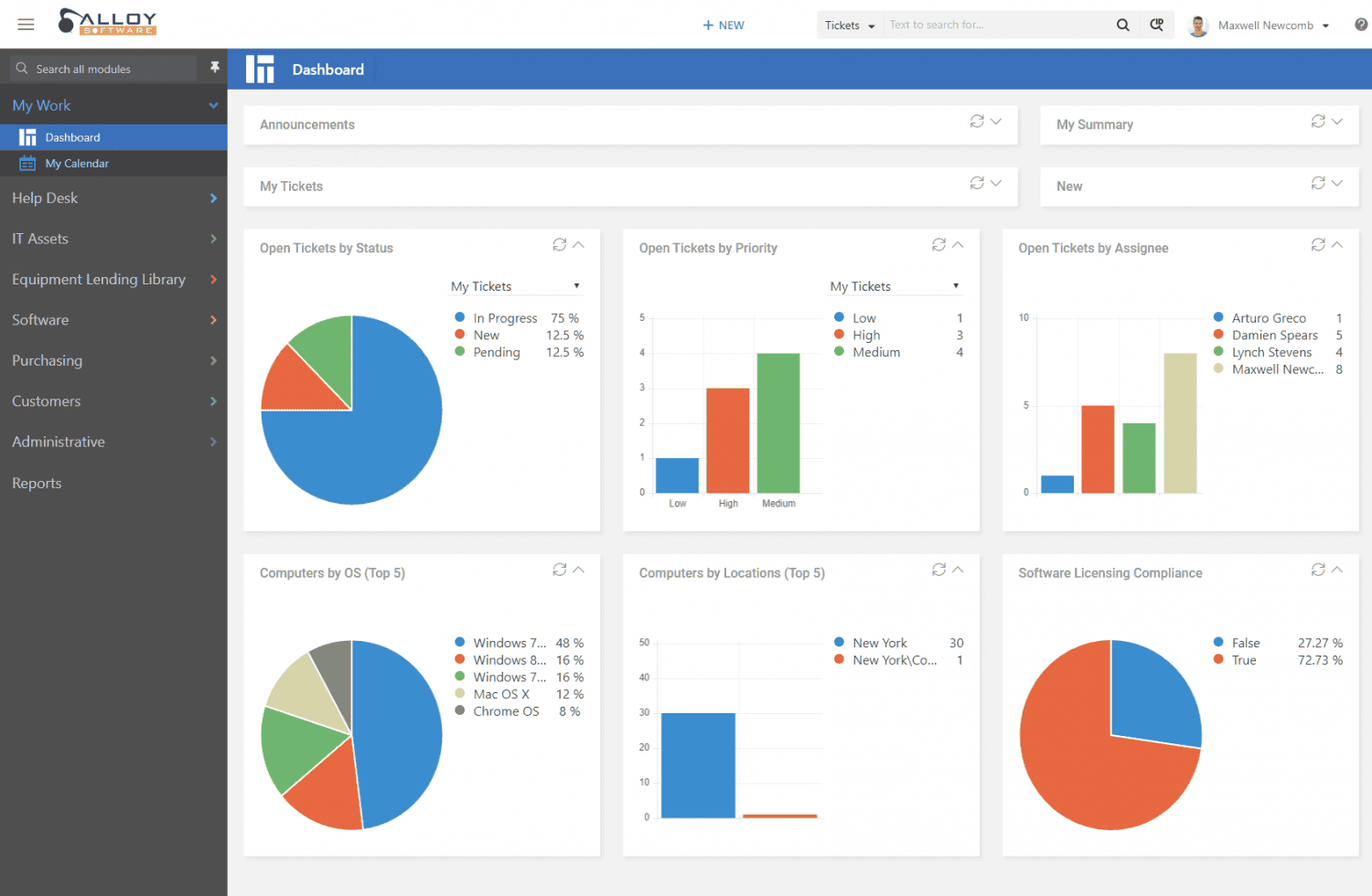This screenshot has width=1372, height=896.
Task: Open search history via the clock icon near search
Action: point(1157,25)
